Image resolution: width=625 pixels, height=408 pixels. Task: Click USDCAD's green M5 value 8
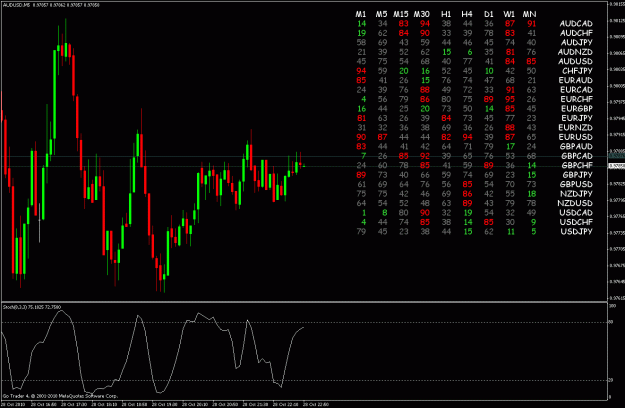tap(385, 213)
